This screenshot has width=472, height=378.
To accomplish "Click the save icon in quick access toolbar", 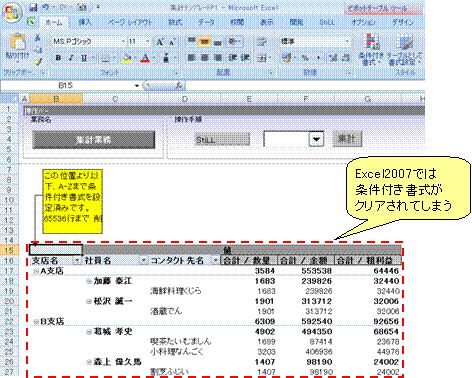I will click(x=33, y=7).
